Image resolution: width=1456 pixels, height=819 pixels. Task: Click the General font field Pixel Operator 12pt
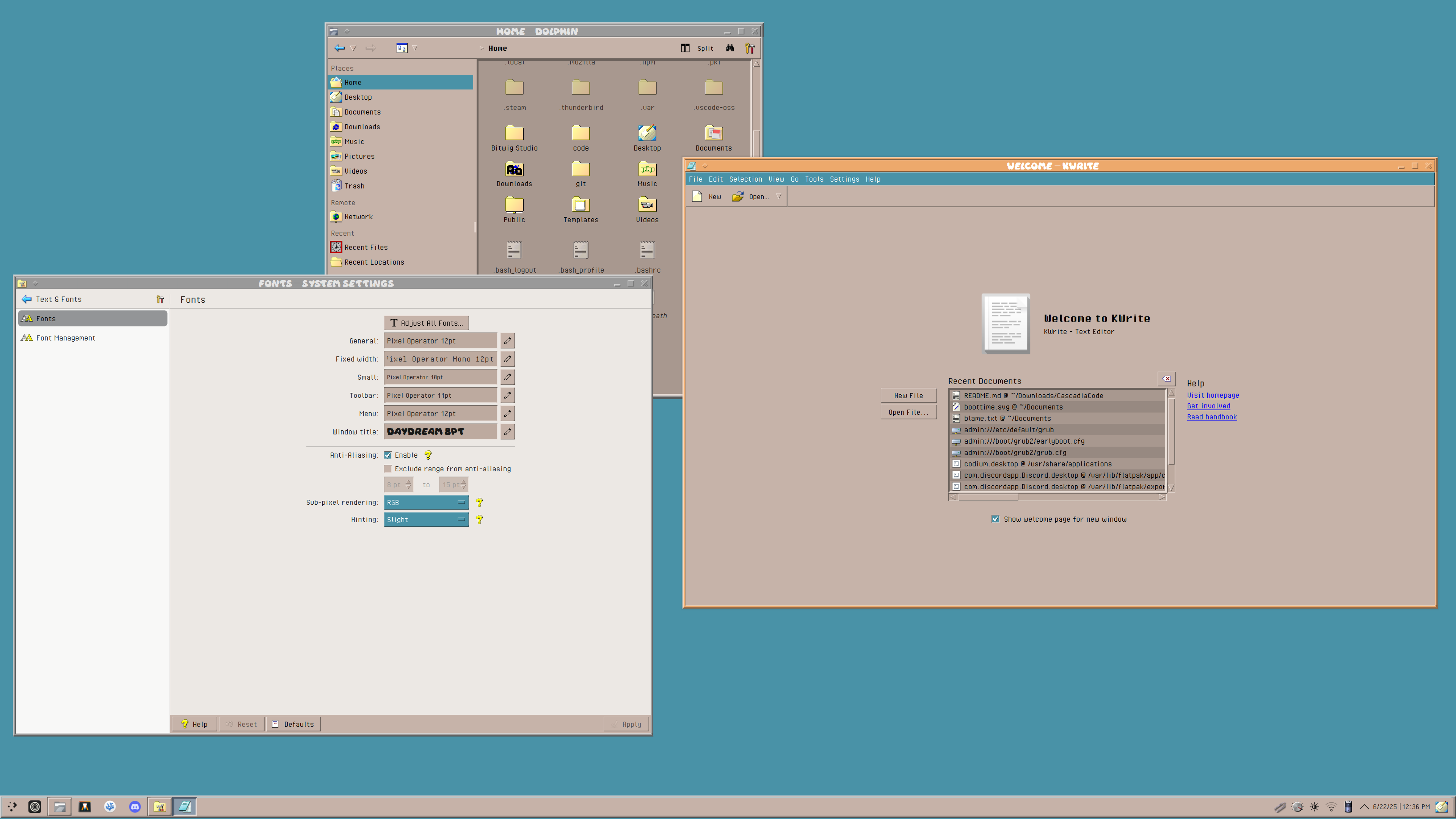pos(440,341)
